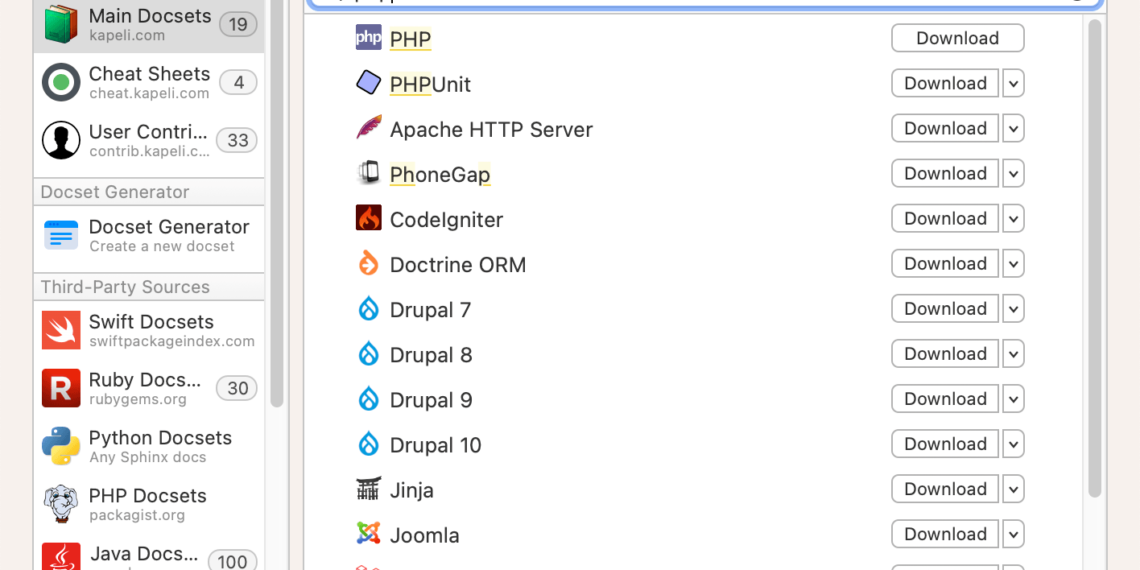
Task: Download the PhoneGap docset
Action: (x=945, y=173)
